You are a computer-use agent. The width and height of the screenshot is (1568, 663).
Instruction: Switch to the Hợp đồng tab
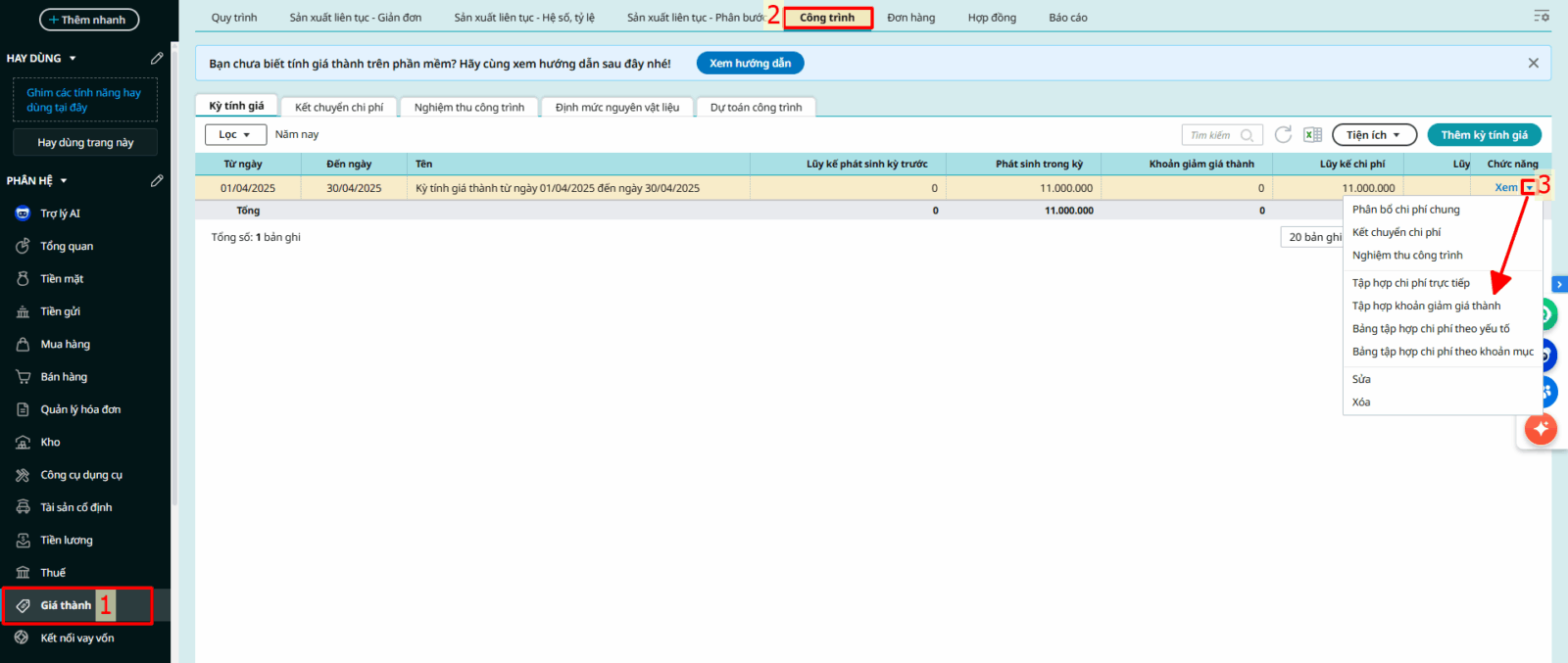pos(992,18)
